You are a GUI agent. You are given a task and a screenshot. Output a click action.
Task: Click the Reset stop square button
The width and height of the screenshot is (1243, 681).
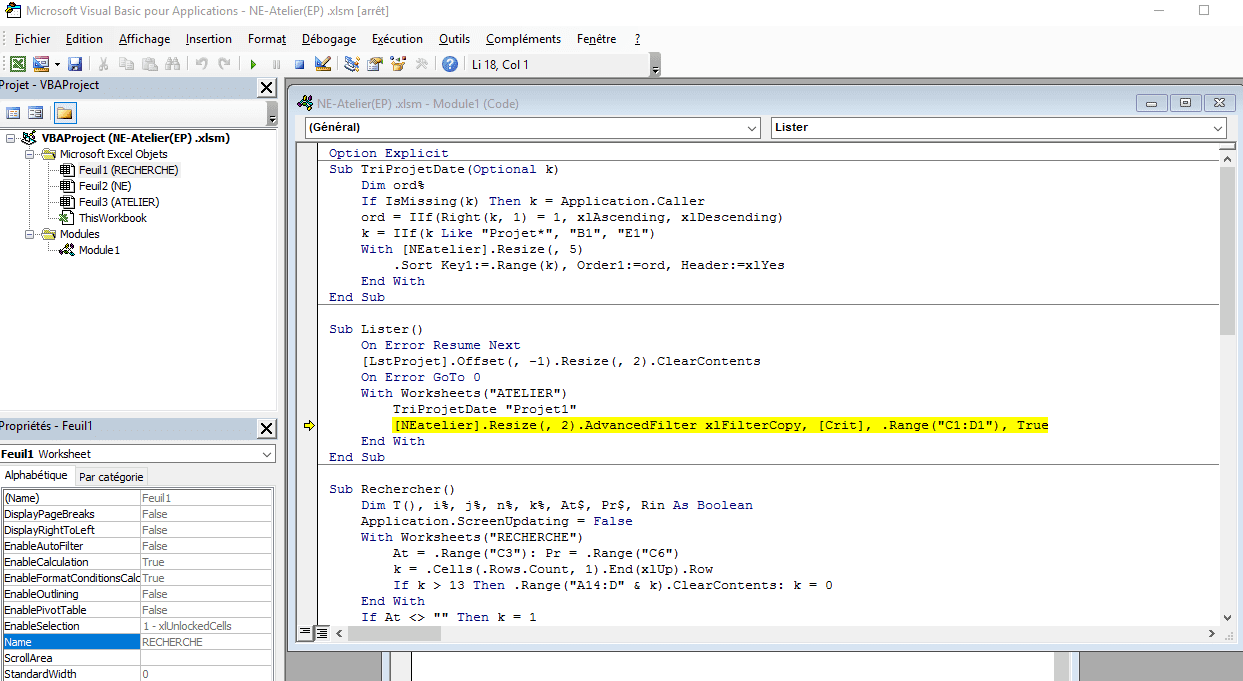(x=299, y=64)
